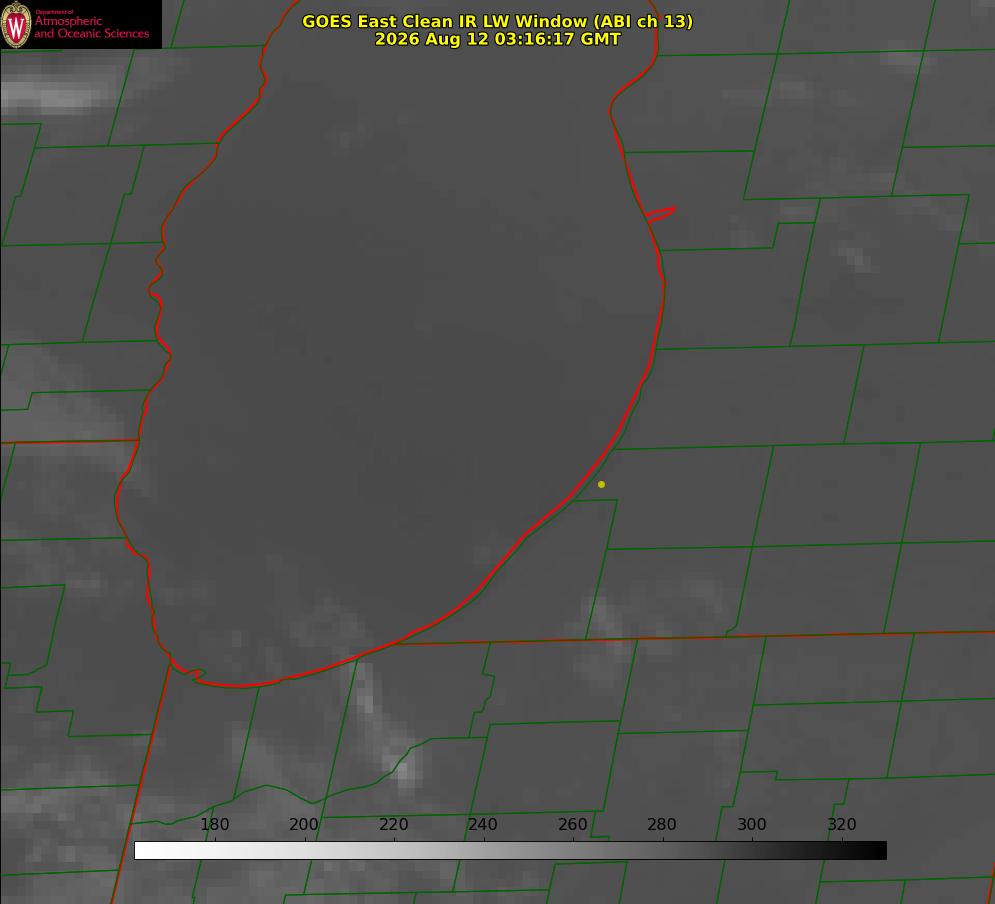Image resolution: width=995 pixels, height=904 pixels.
Task: Click the tick mark under the 260 label
Action: [x=574, y=839]
